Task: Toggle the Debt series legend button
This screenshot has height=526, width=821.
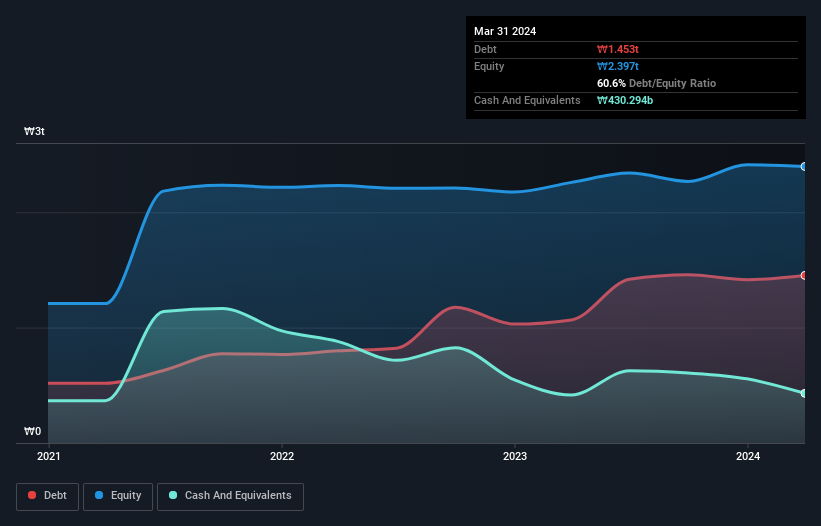Action: [48, 496]
